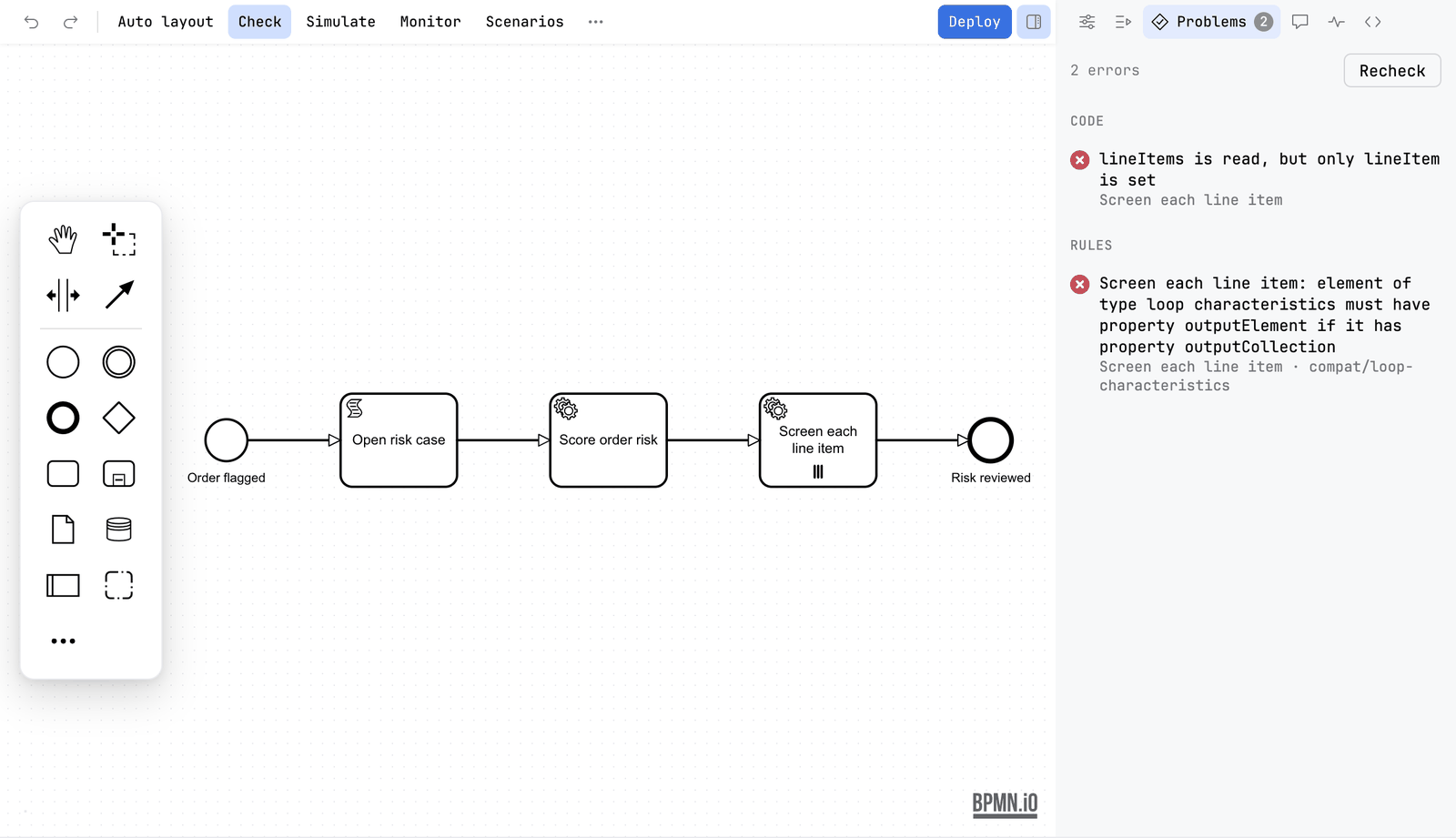The width and height of the screenshot is (1456, 838).
Task: Create a Start event from the palette
Action: pyautogui.click(x=63, y=362)
